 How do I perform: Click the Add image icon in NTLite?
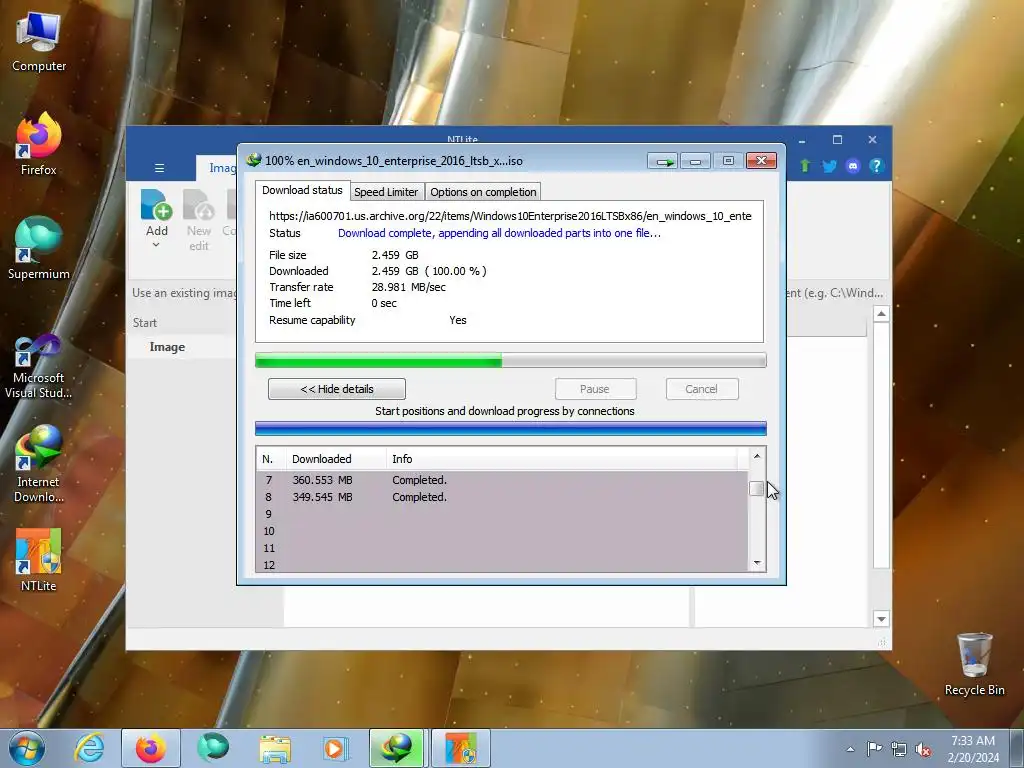pyautogui.click(x=157, y=208)
